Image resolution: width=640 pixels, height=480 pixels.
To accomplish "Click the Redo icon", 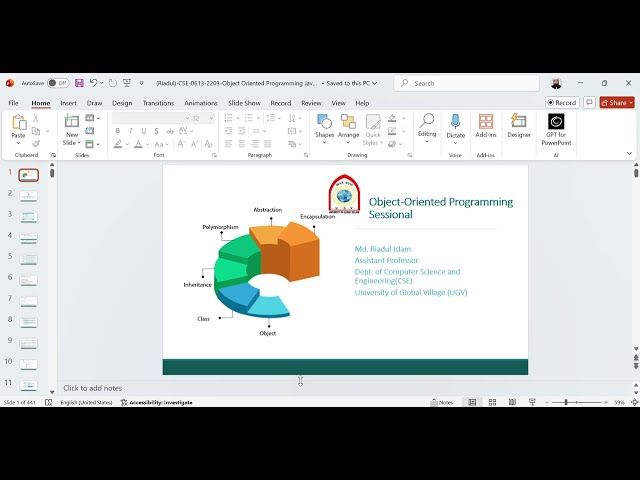I will pyautogui.click(x=113, y=83).
